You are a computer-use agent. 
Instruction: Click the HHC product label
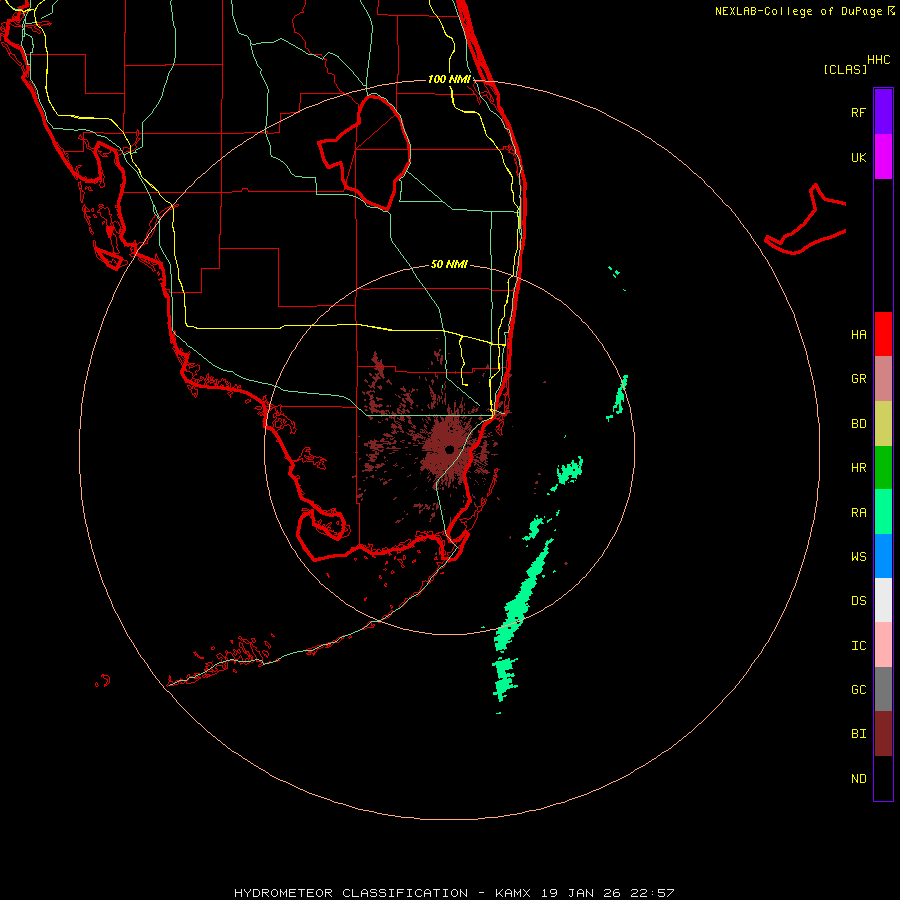tap(878, 60)
